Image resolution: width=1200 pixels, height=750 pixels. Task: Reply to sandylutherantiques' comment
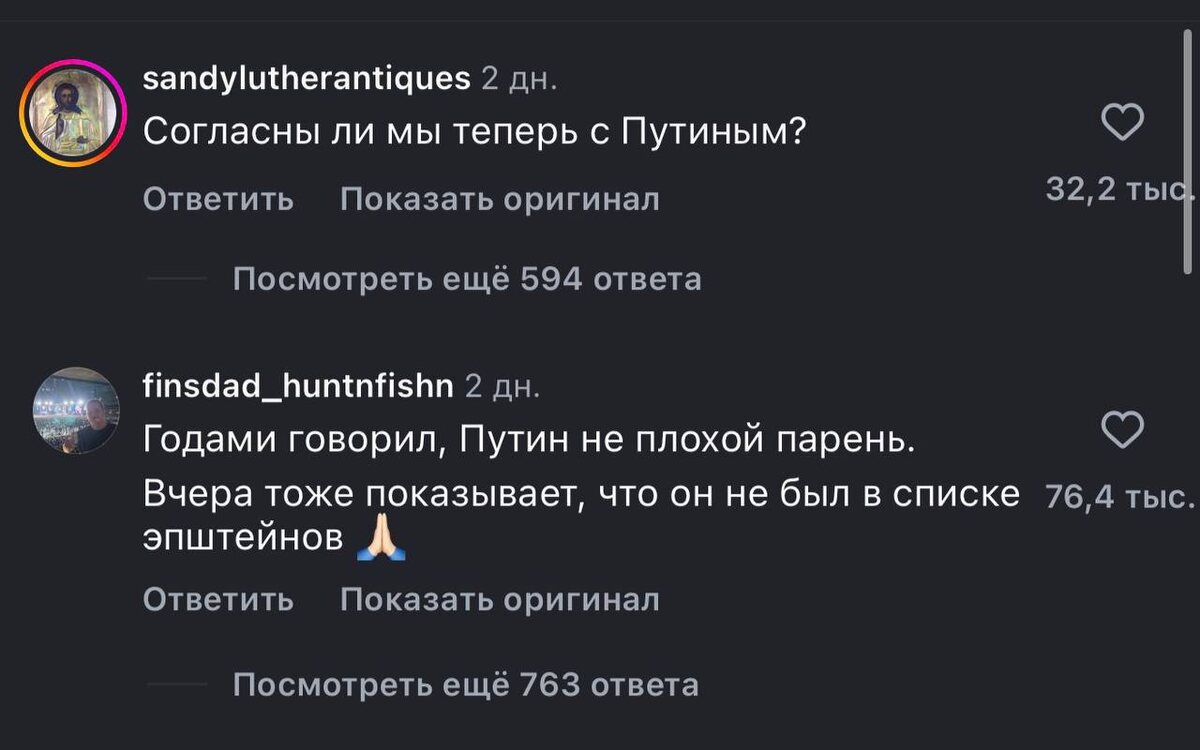click(218, 199)
